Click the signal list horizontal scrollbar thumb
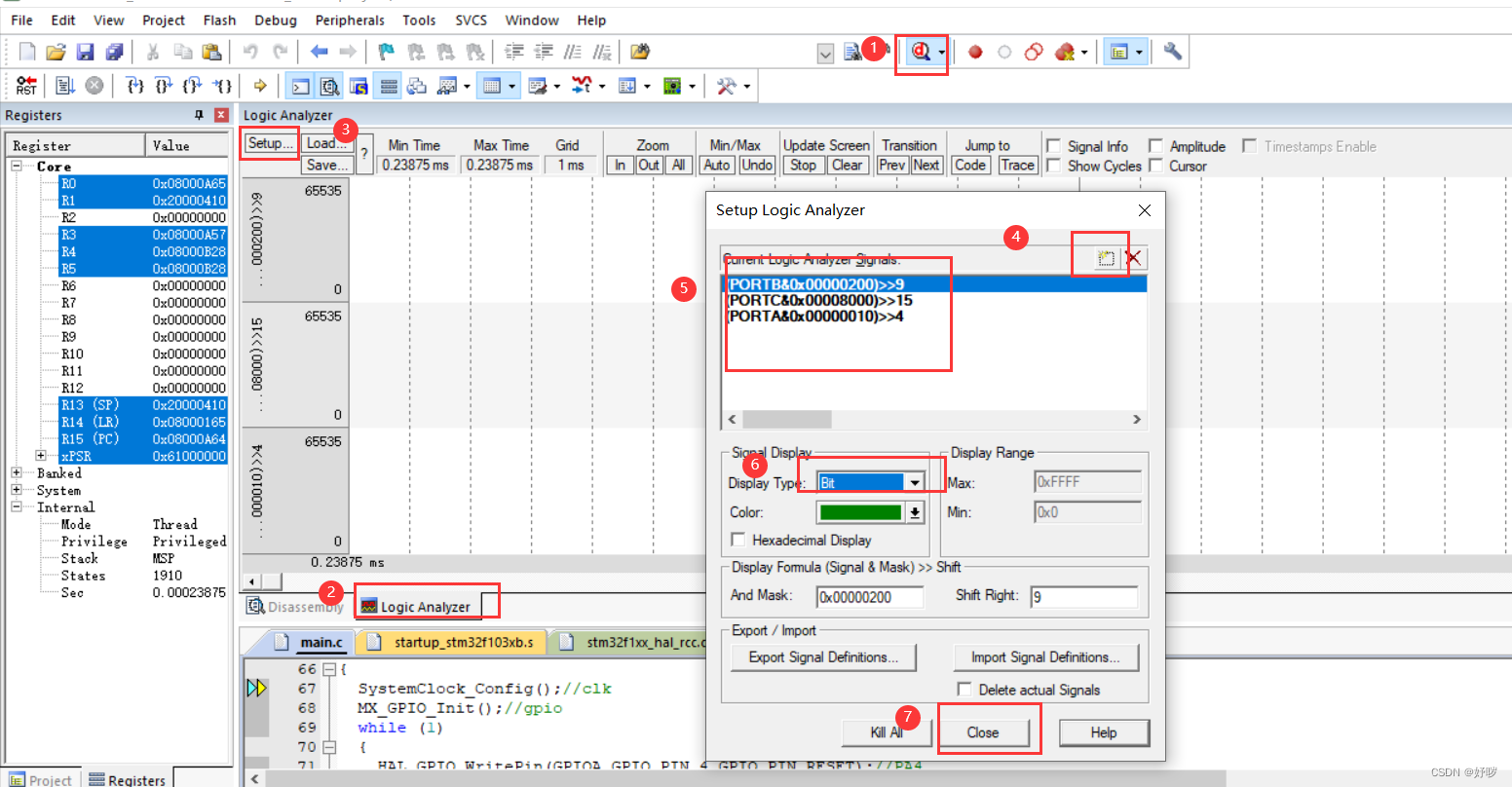The width and height of the screenshot is (1512, 787). tap(787, 419)
